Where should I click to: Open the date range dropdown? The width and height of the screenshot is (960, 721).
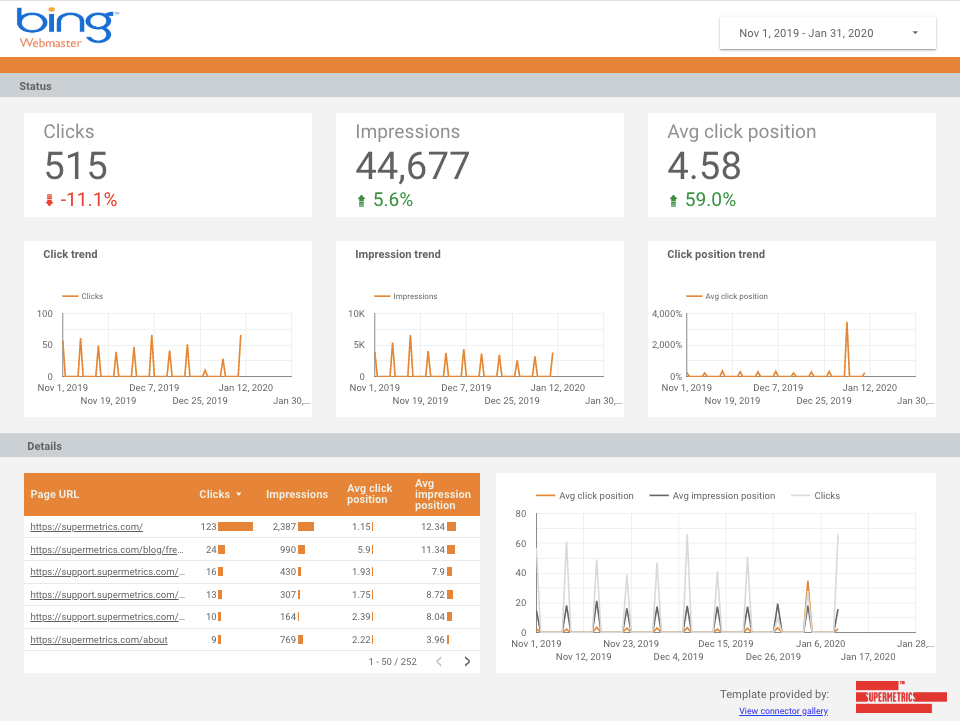click(827, 33)
